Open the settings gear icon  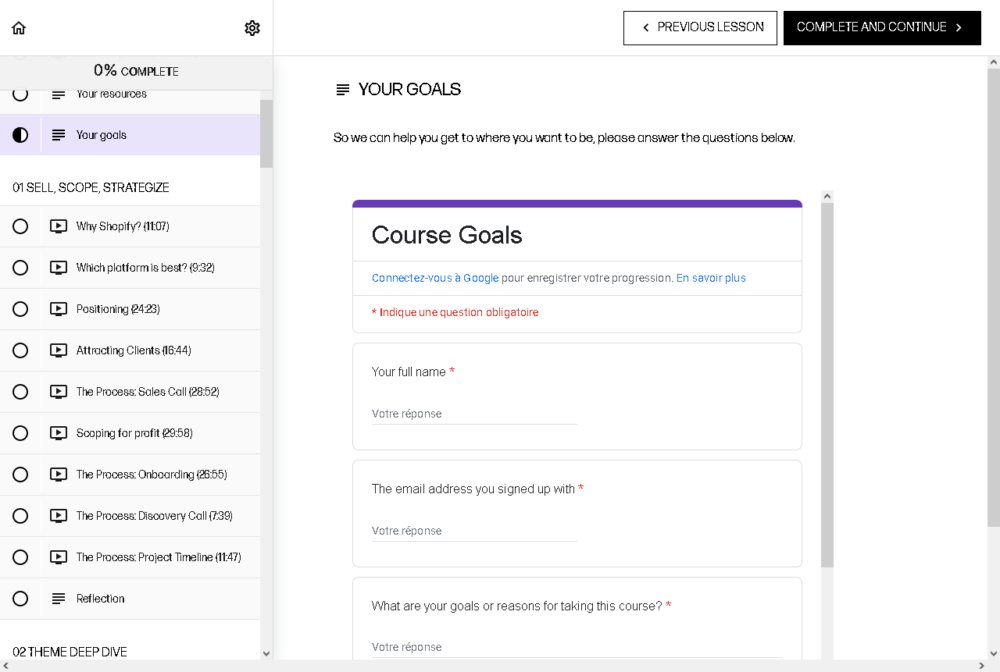pos(252,28)
